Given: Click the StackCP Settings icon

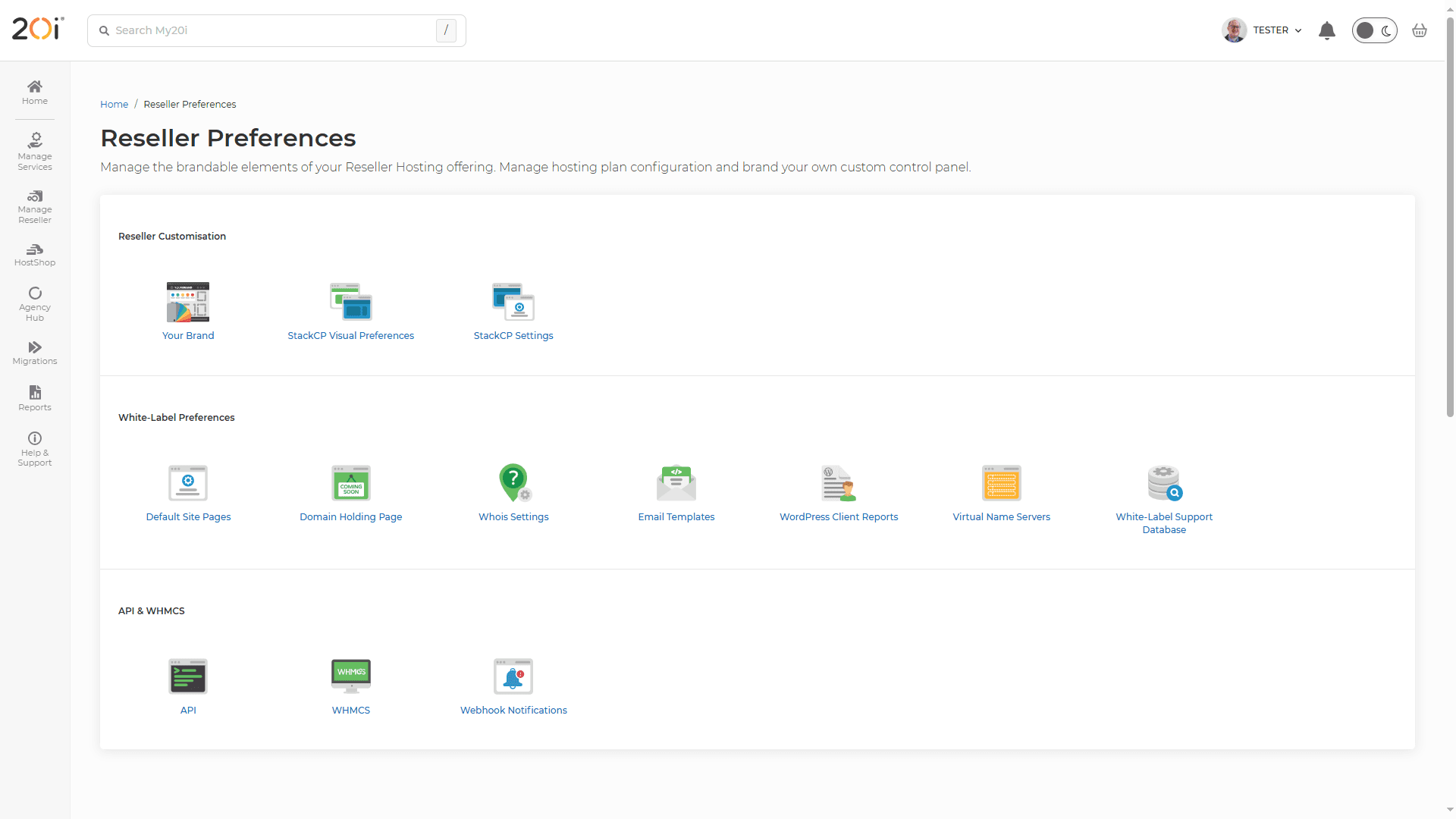Looking at the screenshot, I should [513, 302].
